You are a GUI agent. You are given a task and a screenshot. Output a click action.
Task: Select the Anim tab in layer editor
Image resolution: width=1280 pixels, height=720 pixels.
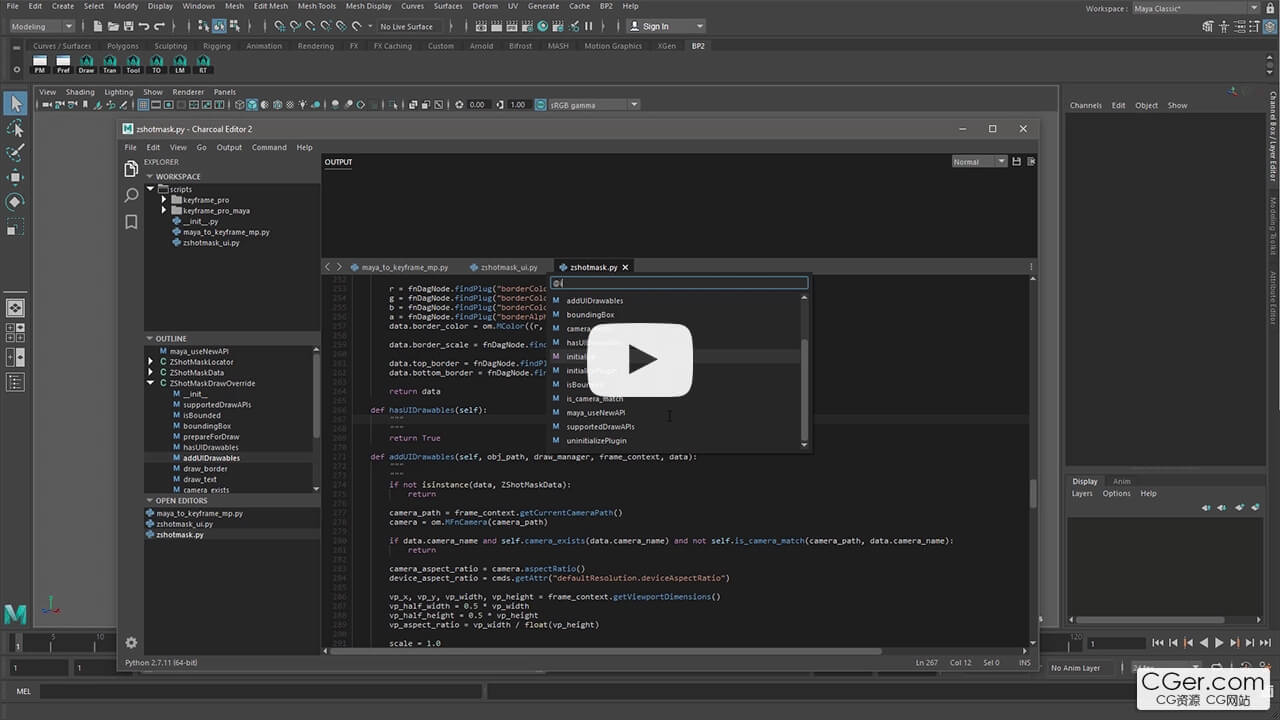click(x=1121, y=481)
